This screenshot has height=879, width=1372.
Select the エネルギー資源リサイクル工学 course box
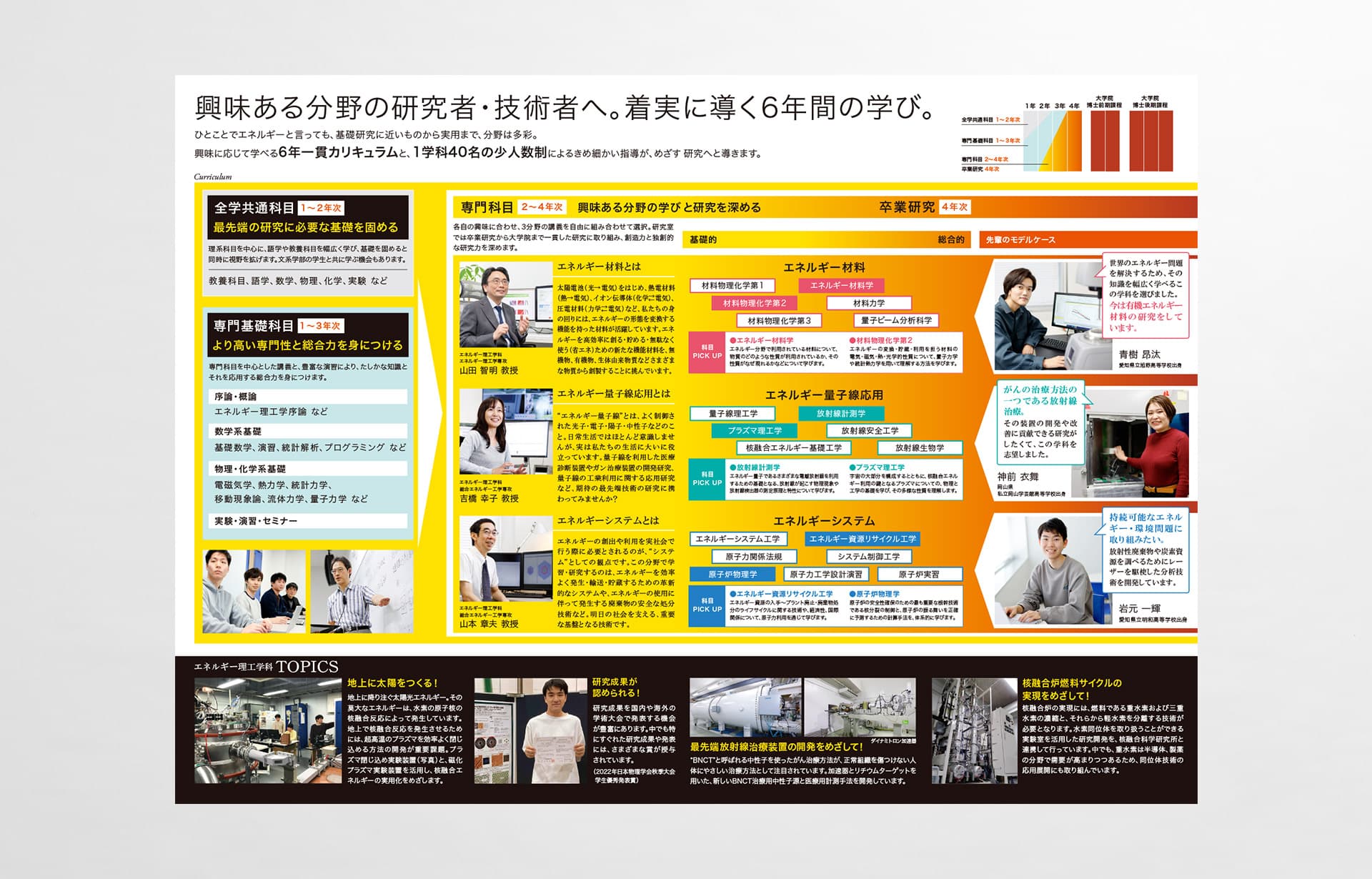[x=862, y=540]
